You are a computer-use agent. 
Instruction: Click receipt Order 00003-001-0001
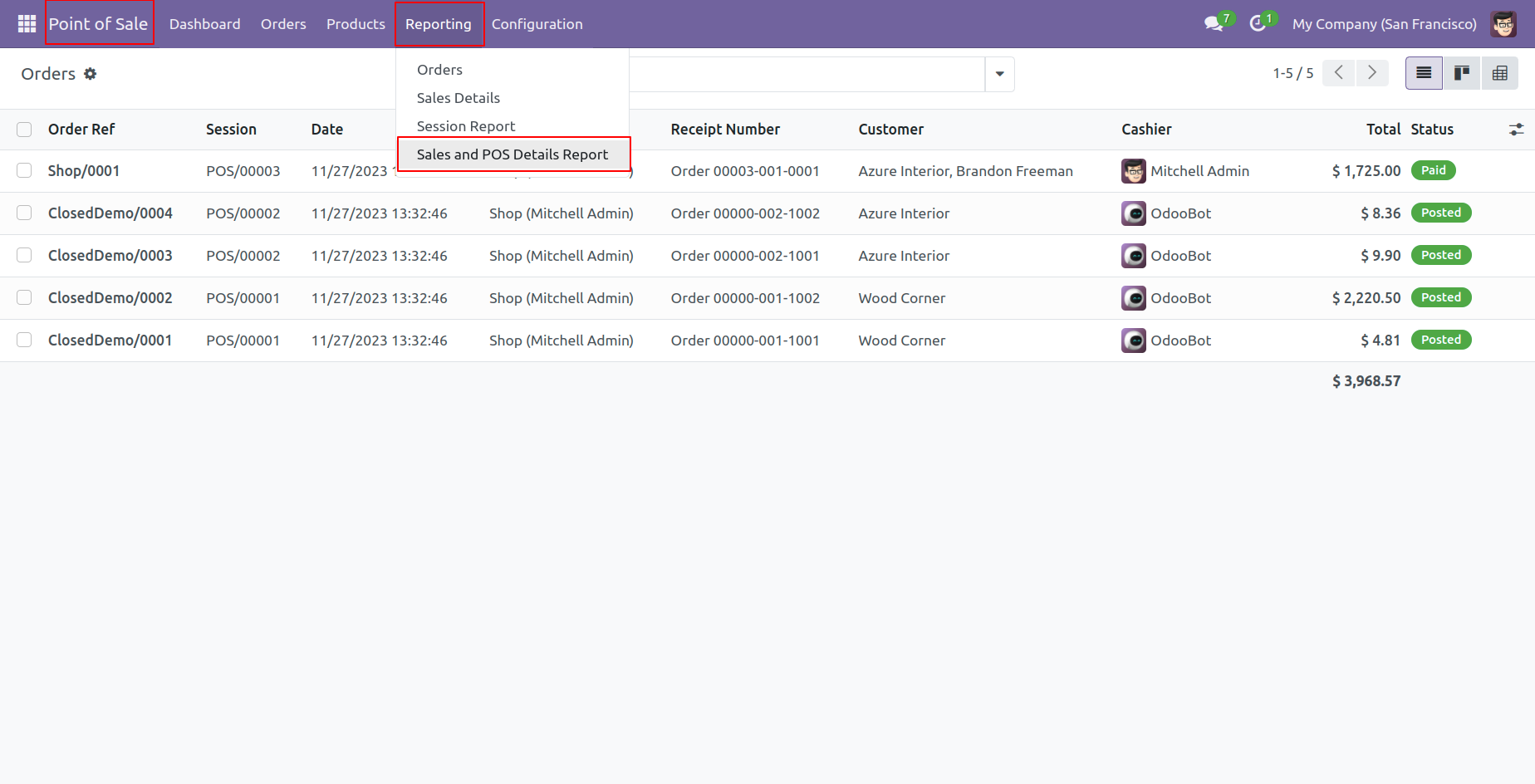[745, 171]
